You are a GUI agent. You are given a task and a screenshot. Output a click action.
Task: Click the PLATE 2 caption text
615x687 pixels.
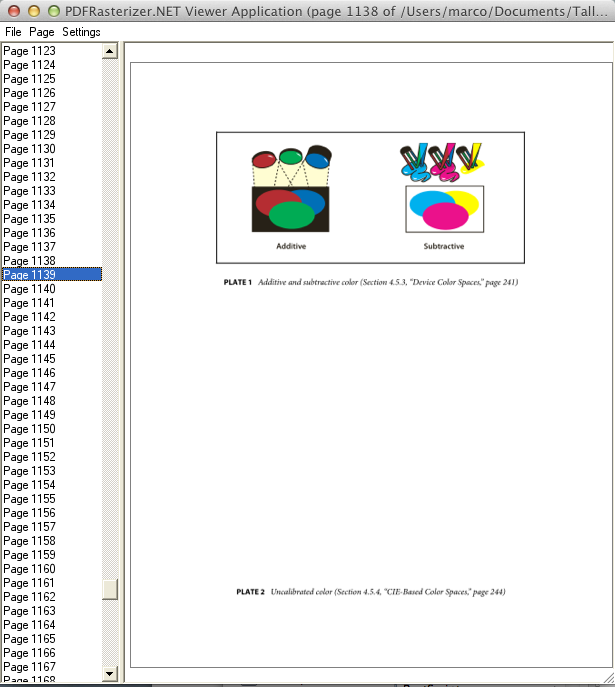[x=371, y=592]
